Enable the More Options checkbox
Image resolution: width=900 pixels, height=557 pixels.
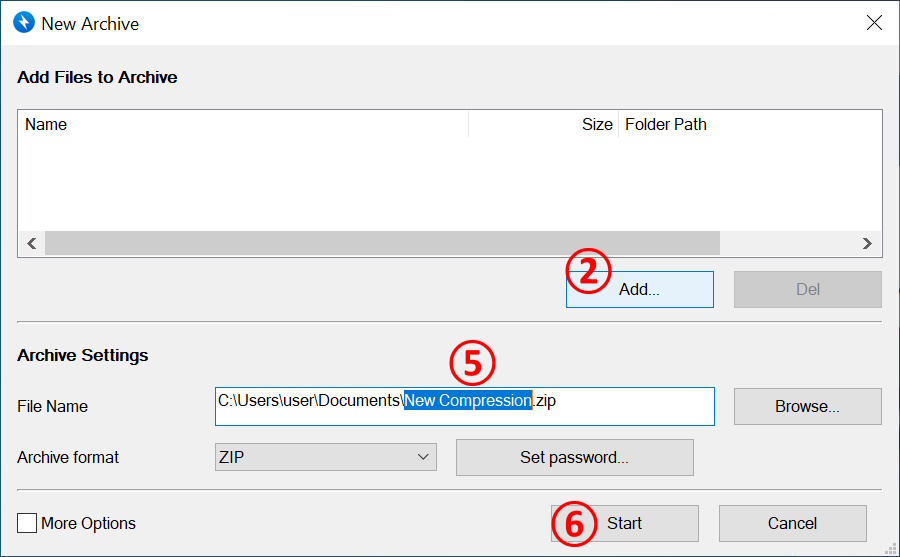27,523
